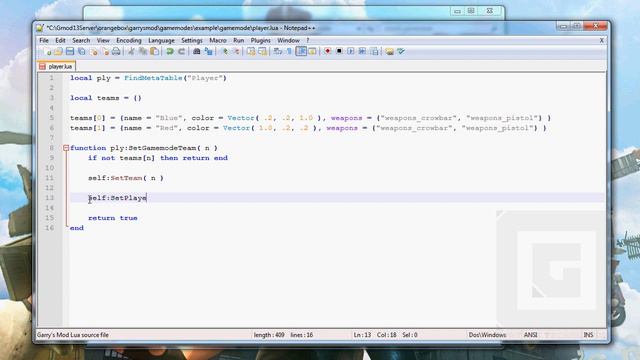This screenshot has width=640, height=360.
Task: Start macro recording with the red dot icon
Action: [x=327, y=51]
